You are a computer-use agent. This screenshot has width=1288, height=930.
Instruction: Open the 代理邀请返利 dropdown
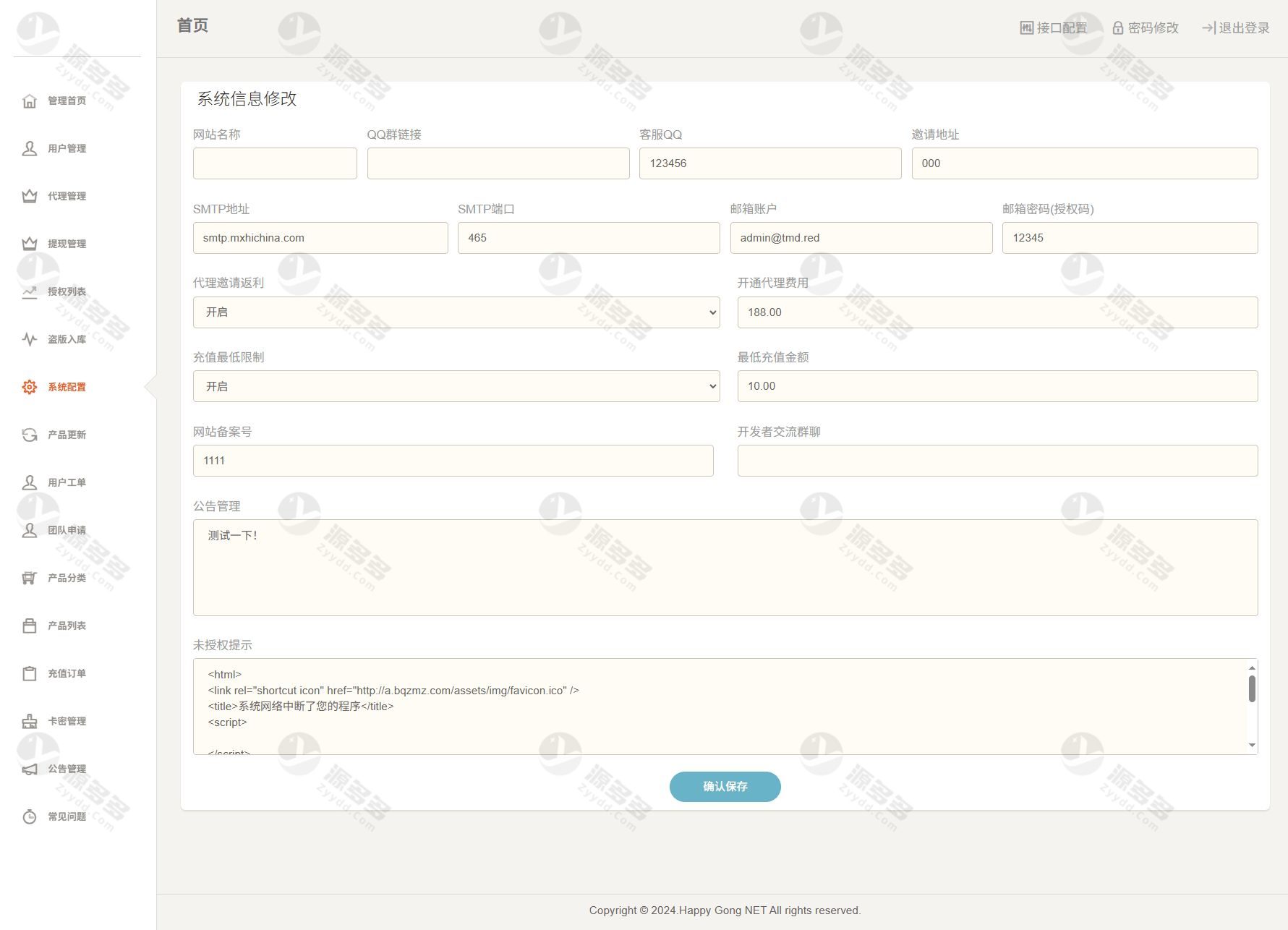pos(456,312)
